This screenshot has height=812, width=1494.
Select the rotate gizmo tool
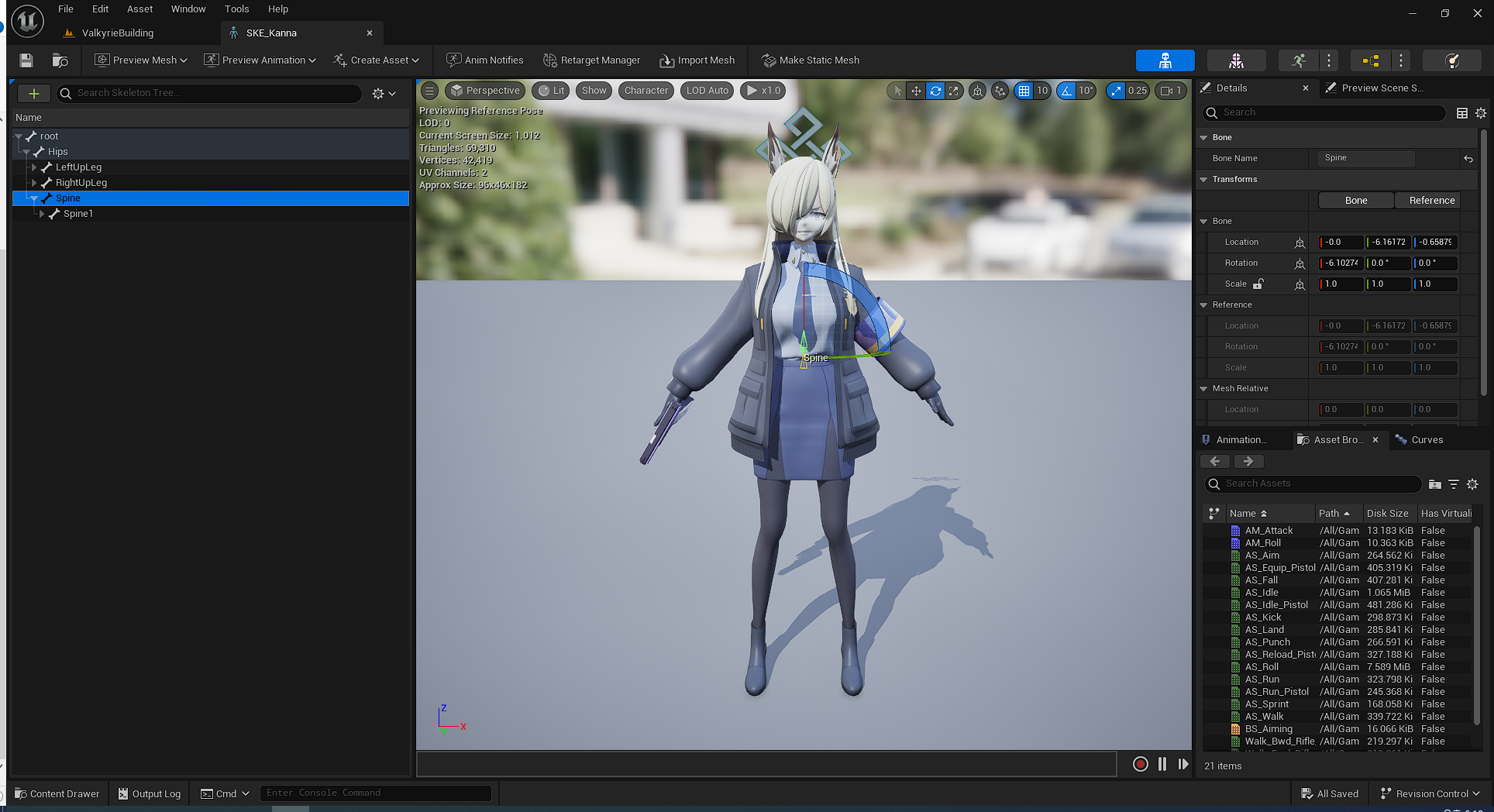[935, 91]
